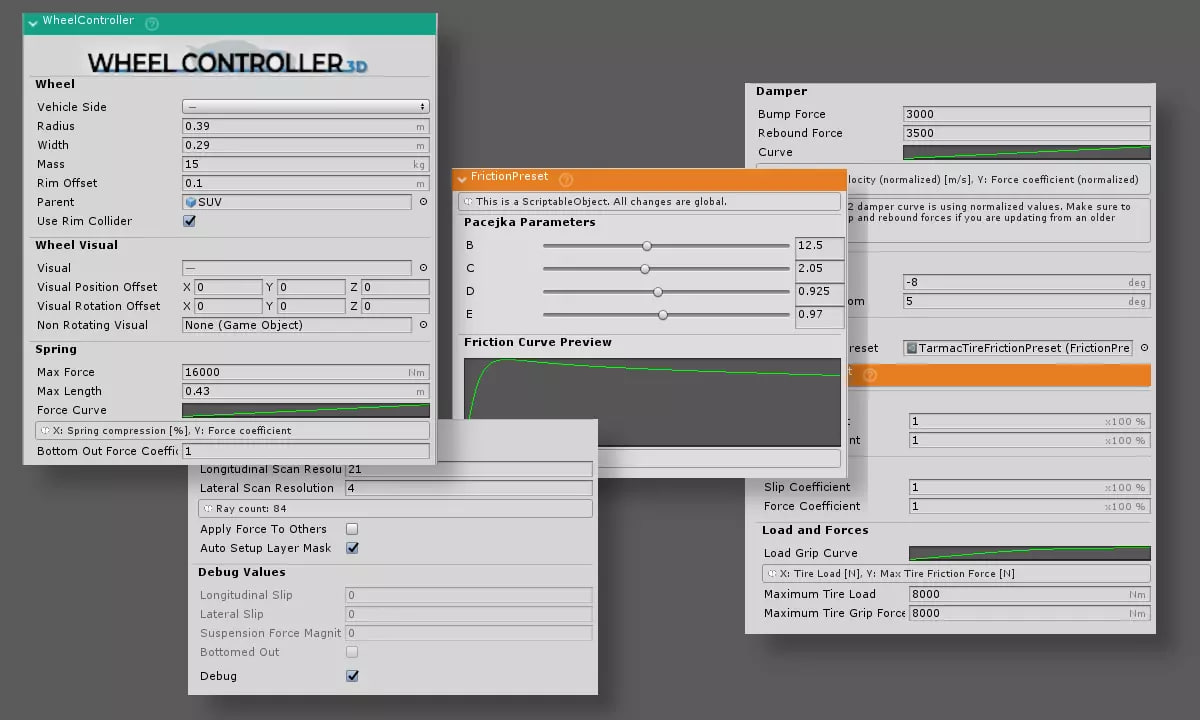Click the Pacejka B parameter slider handle
This screenshot has width=1200, height=720.
coord(647,246)
